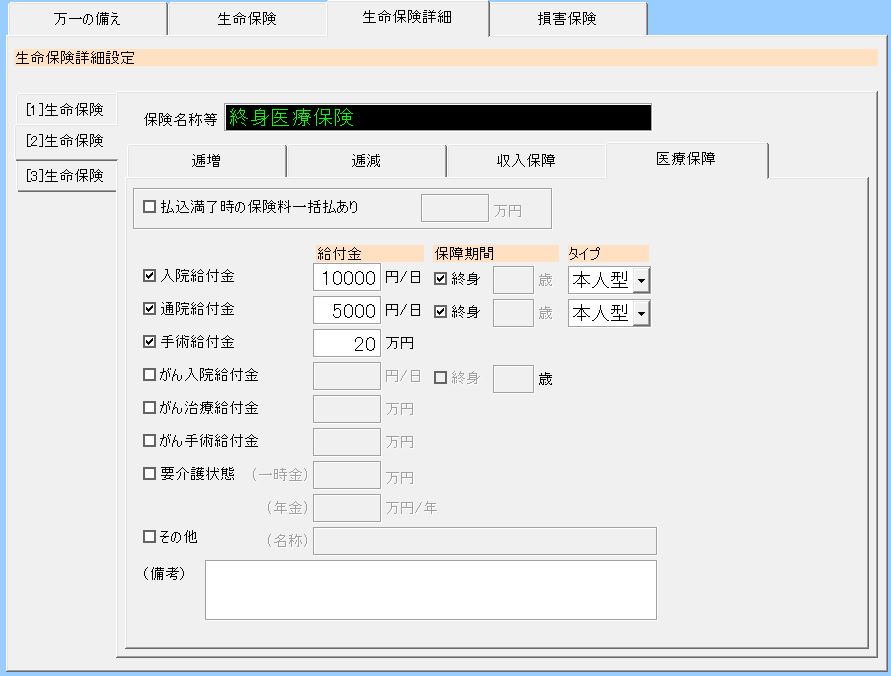Switch to the 逓増 sub-tab

coord(206,160)
